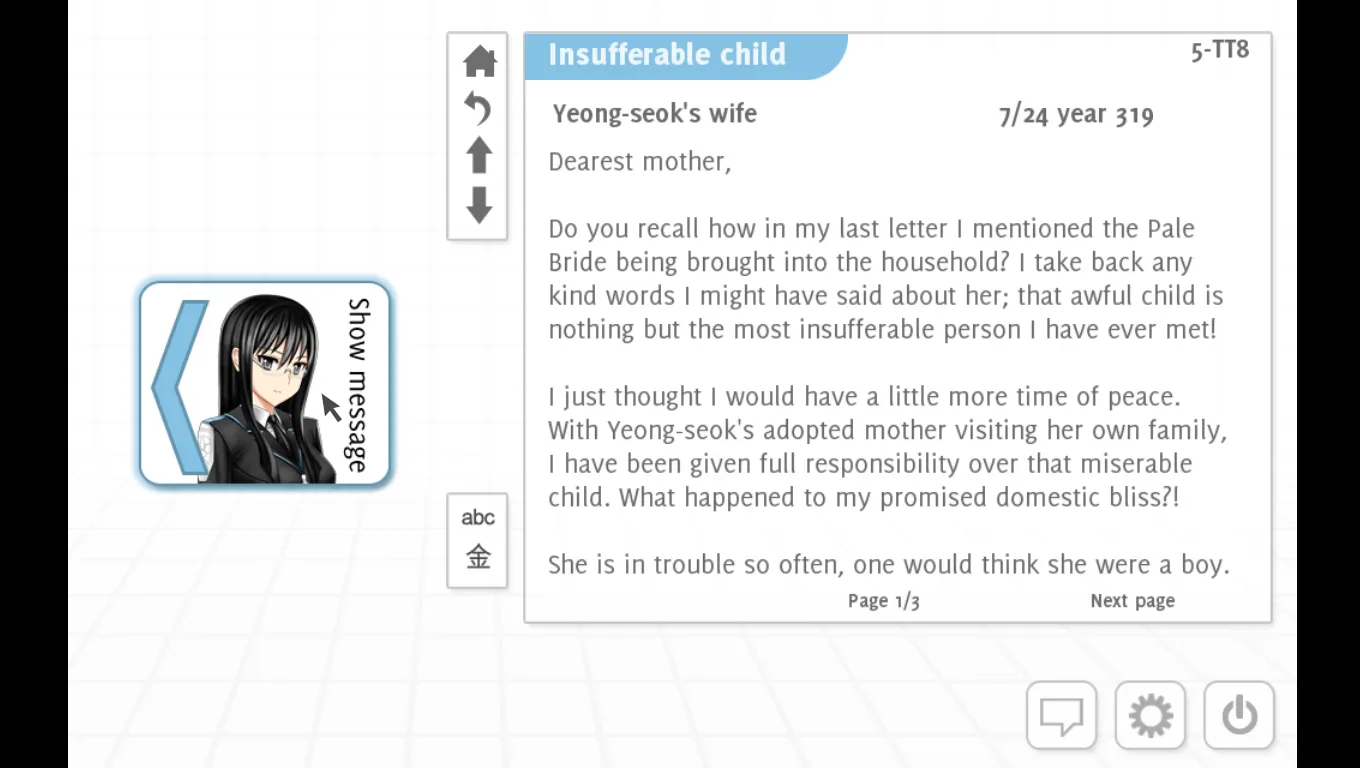Click the Dearest mother greeting line

coord(640,162)
